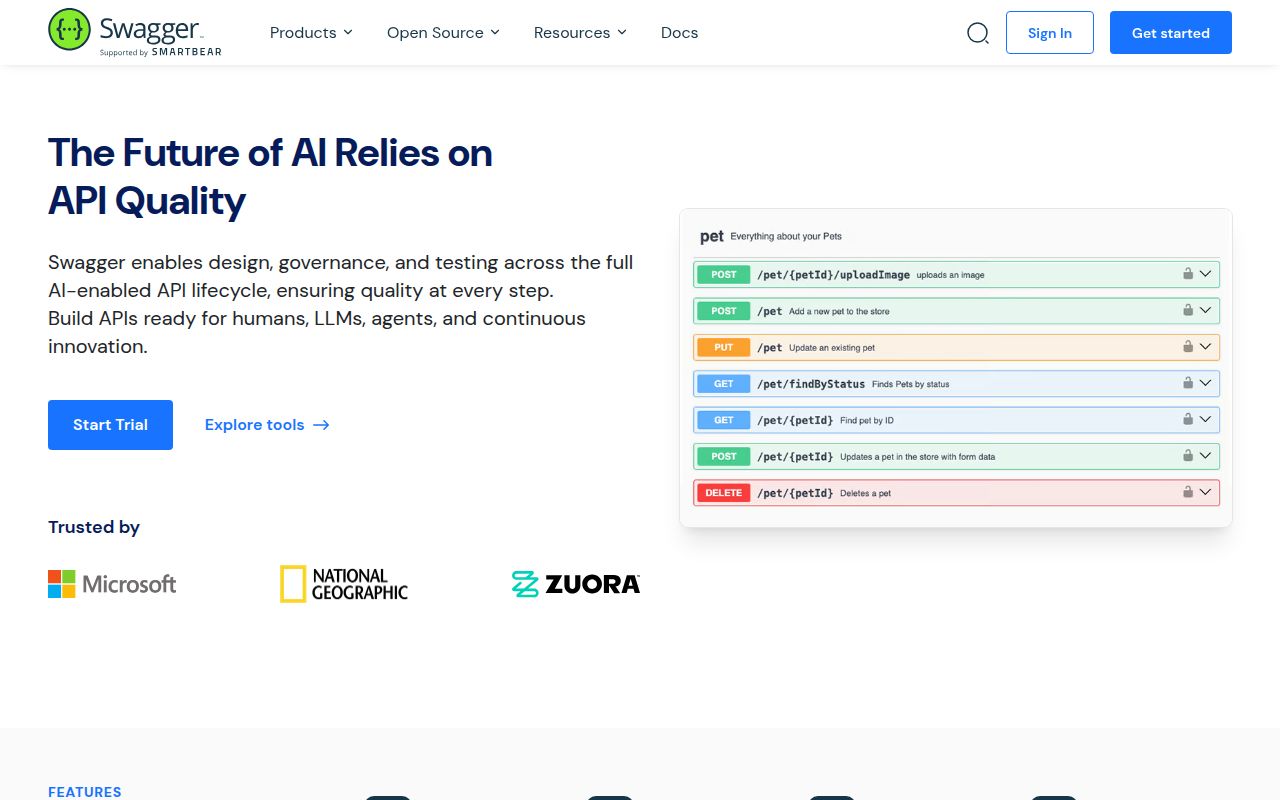Click the Get started button

pyautogui.click(x=1171, y=33)
